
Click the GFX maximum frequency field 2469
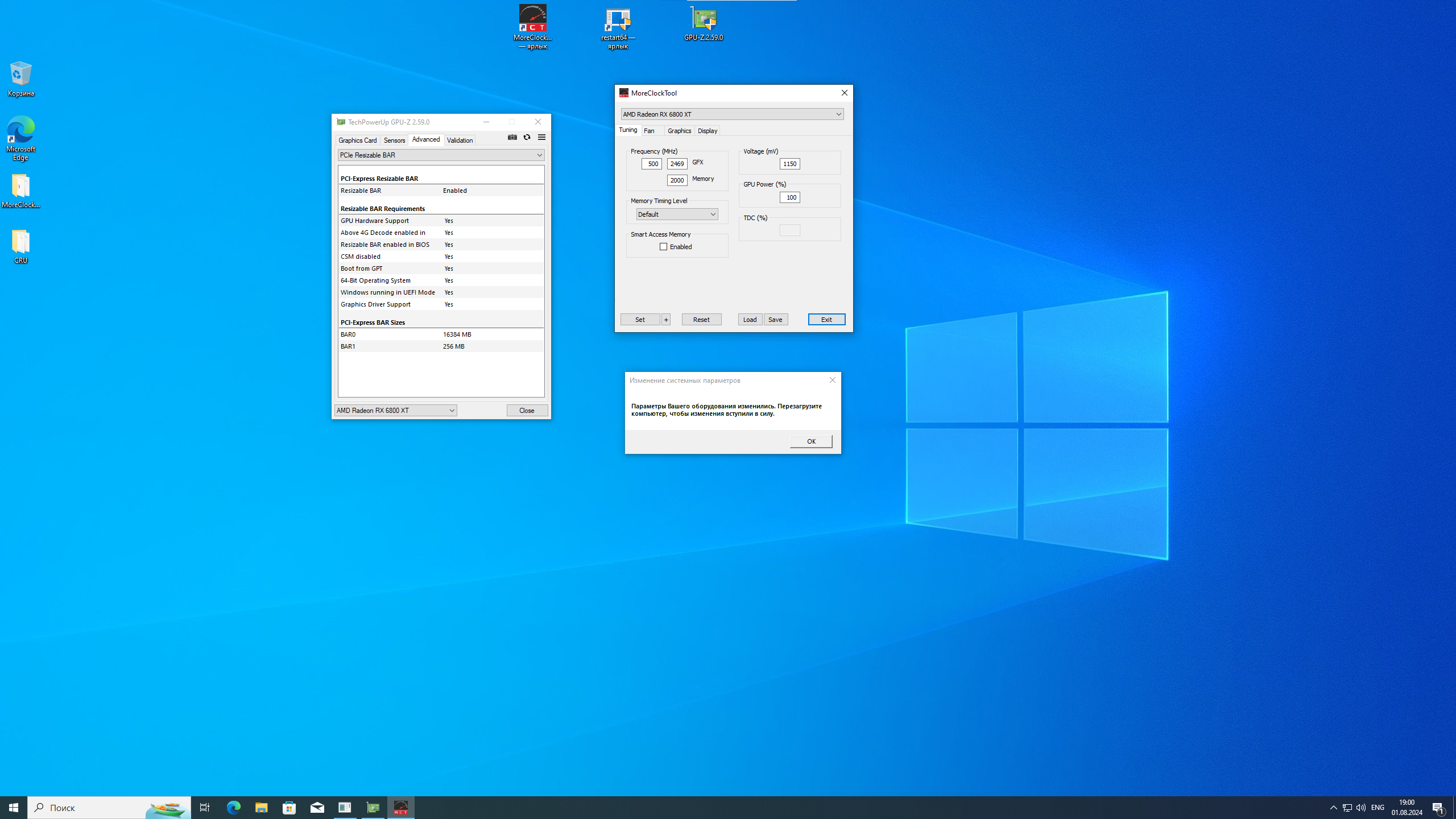(x=677, y=164)
